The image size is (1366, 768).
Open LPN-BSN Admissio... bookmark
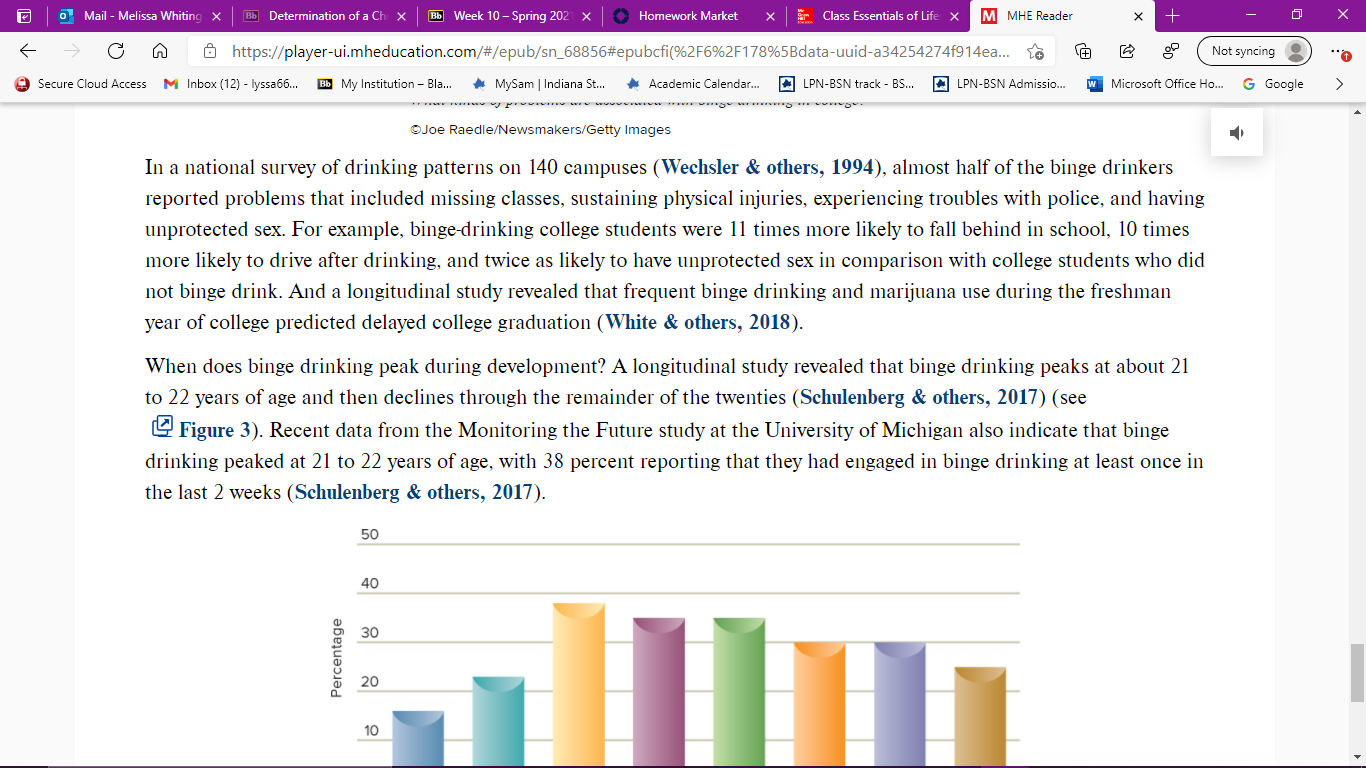coord(1001,84)
